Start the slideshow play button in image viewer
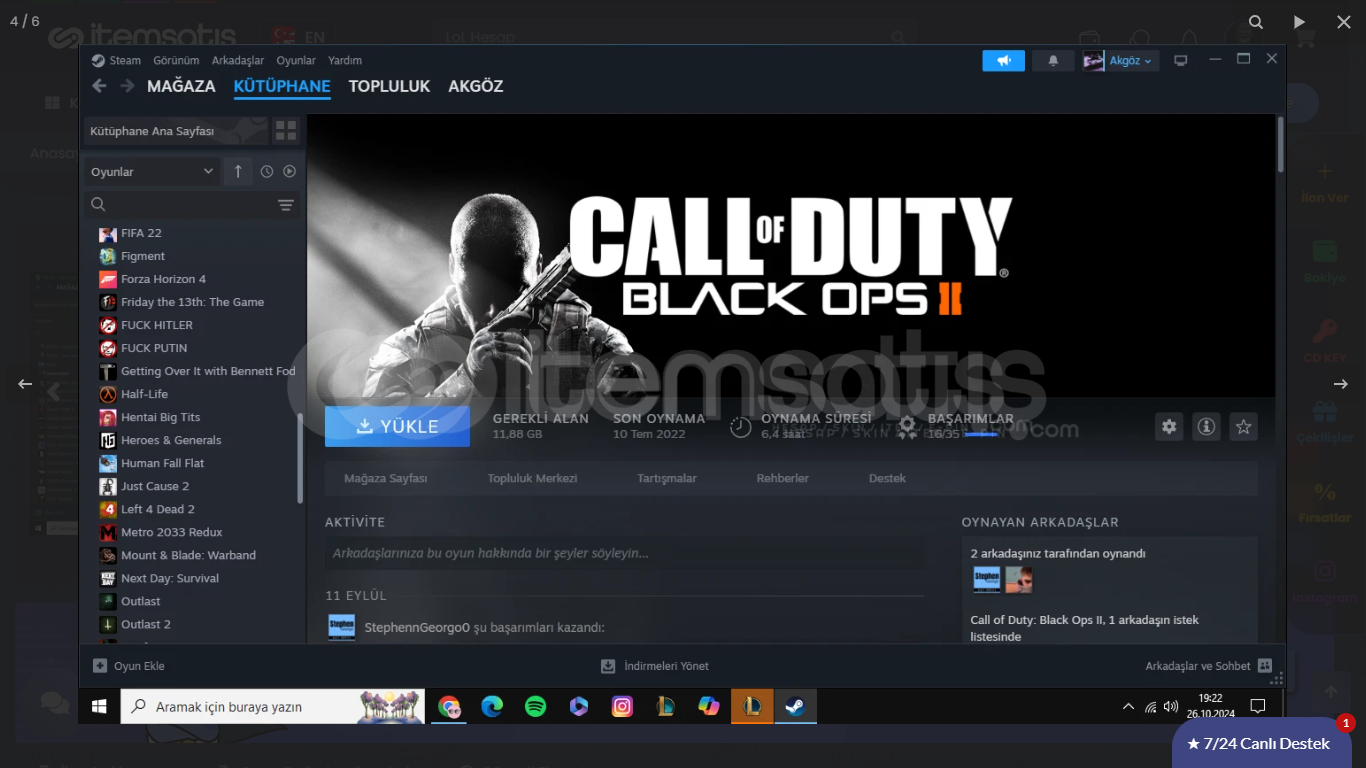 tap(1299, 22)
